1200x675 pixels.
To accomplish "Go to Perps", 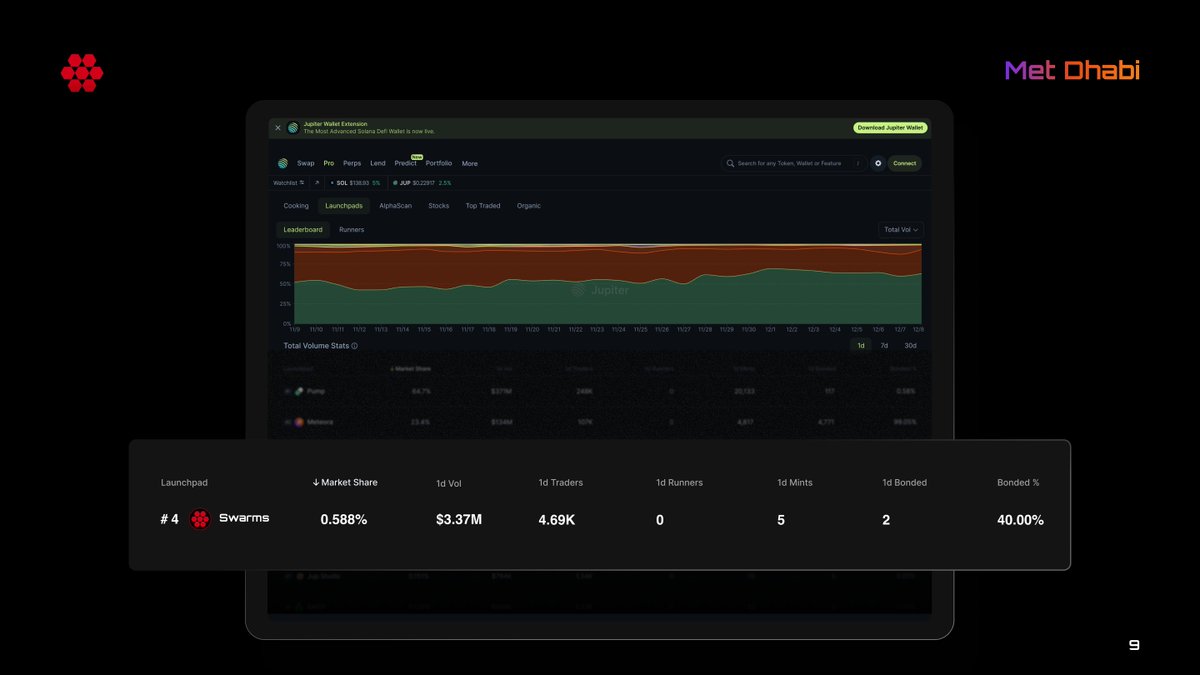I will [x=352, y=163].
